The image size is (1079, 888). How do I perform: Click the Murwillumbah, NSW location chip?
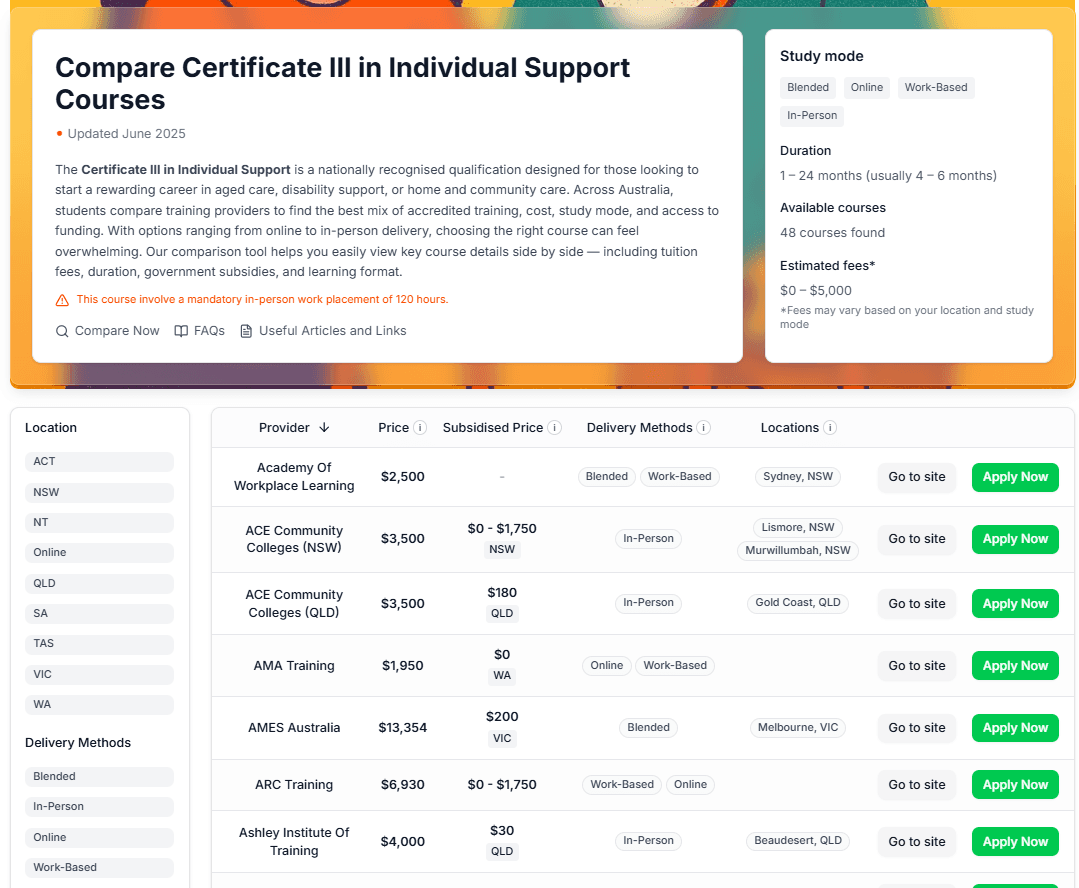(x=798, y=550)
